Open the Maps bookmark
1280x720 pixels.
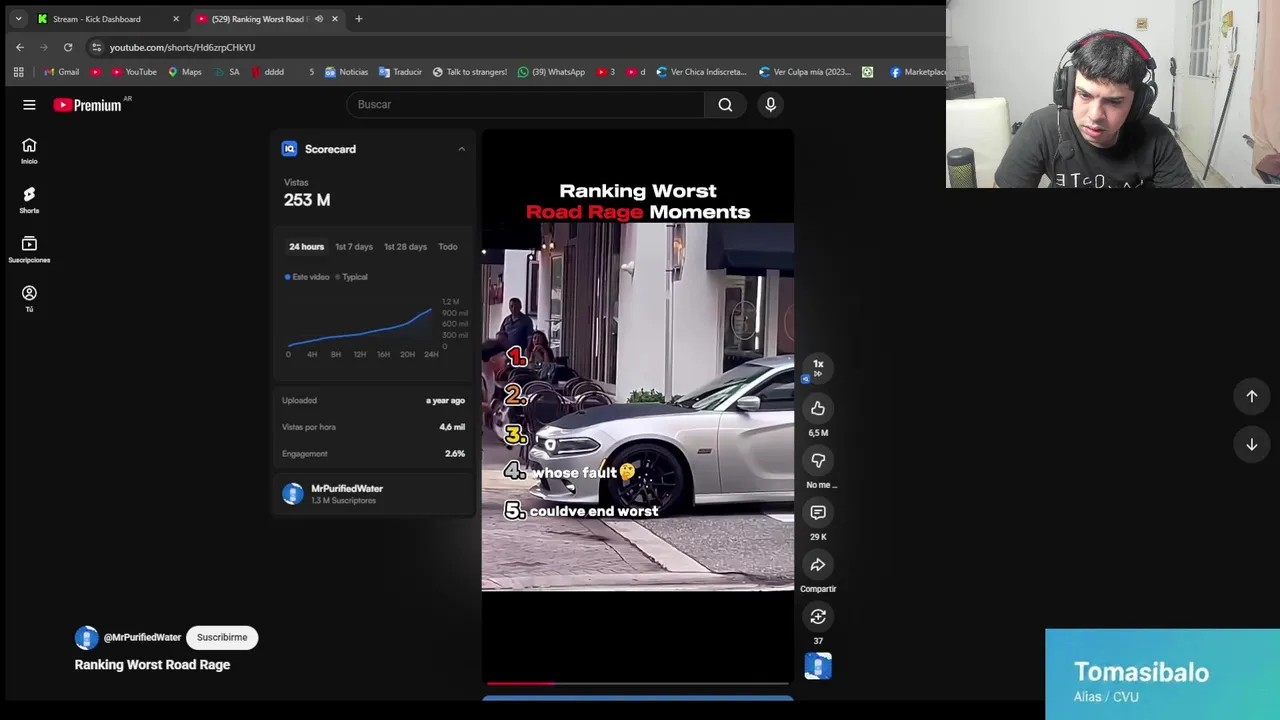[x=184, y=72]
